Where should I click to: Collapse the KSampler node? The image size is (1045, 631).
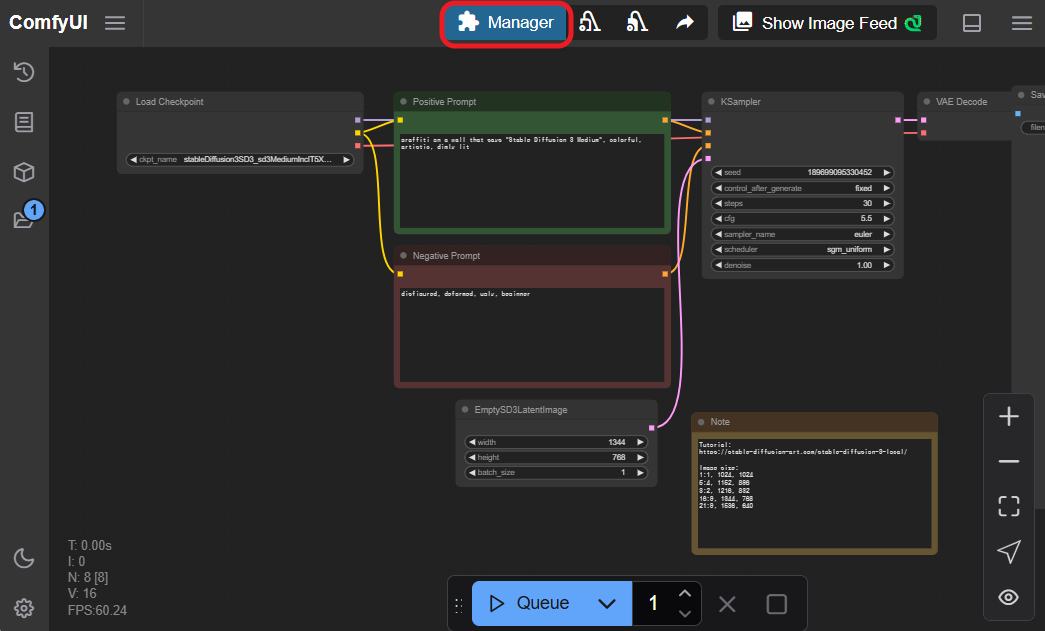point(711,101)
